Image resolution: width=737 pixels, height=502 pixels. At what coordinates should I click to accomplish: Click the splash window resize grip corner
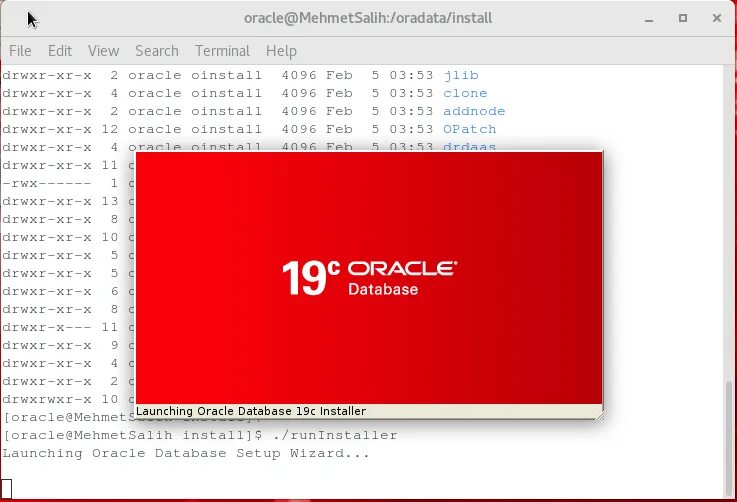(x=599, y=416)
